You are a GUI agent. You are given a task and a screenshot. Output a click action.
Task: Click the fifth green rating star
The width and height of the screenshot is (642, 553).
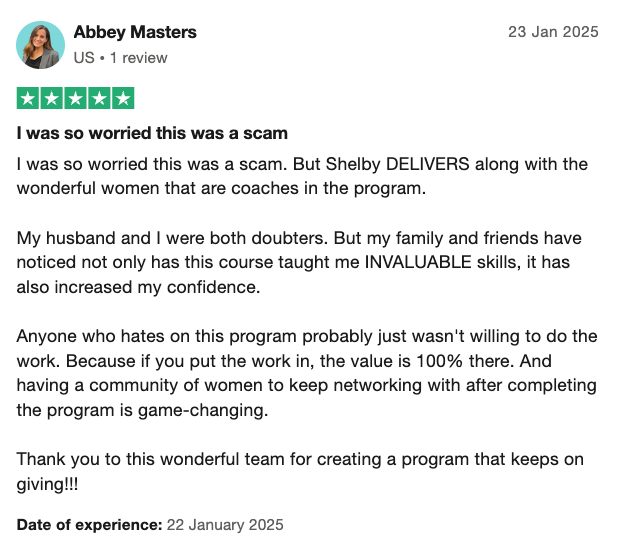(123, 98)
